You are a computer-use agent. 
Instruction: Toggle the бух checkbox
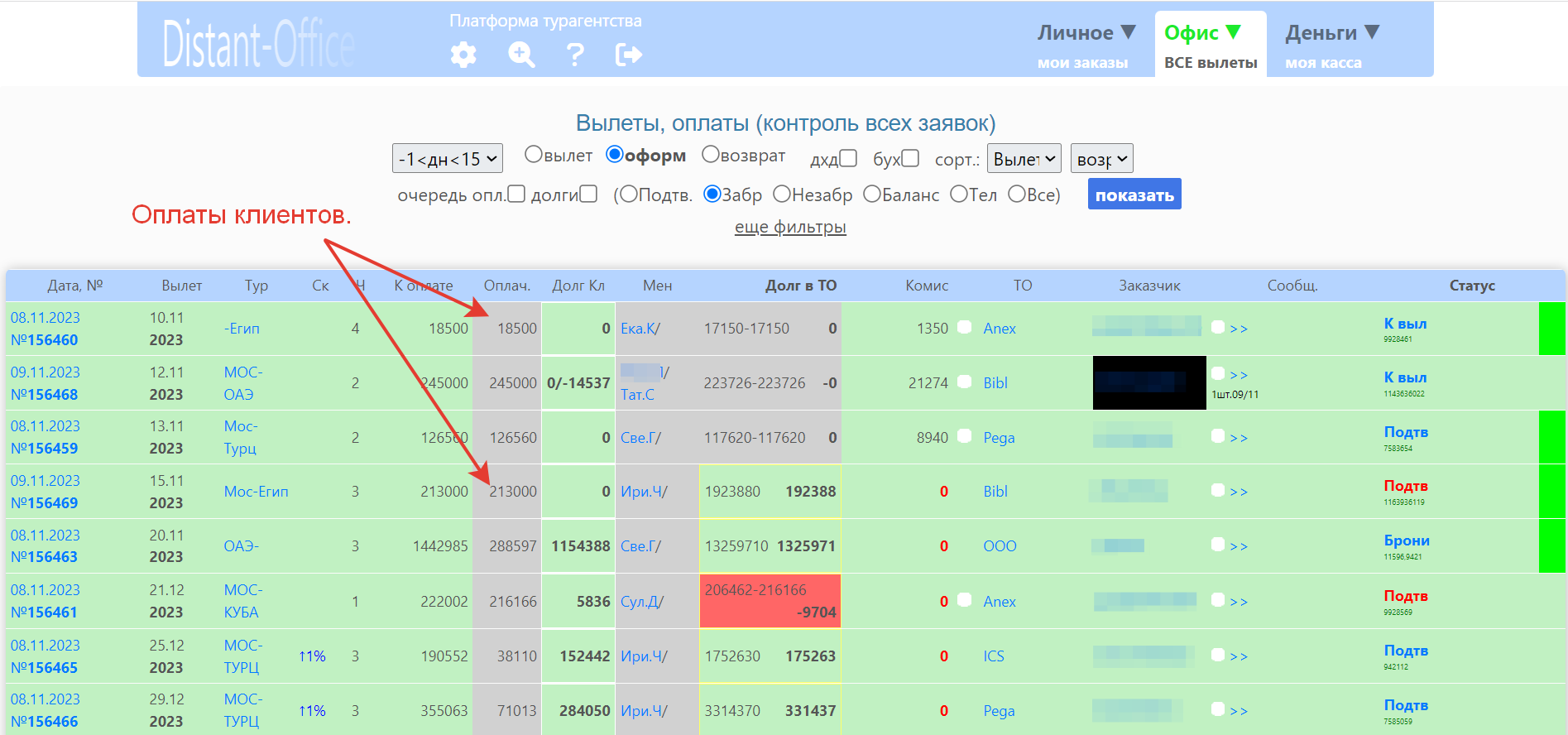(x=910, y=158)
